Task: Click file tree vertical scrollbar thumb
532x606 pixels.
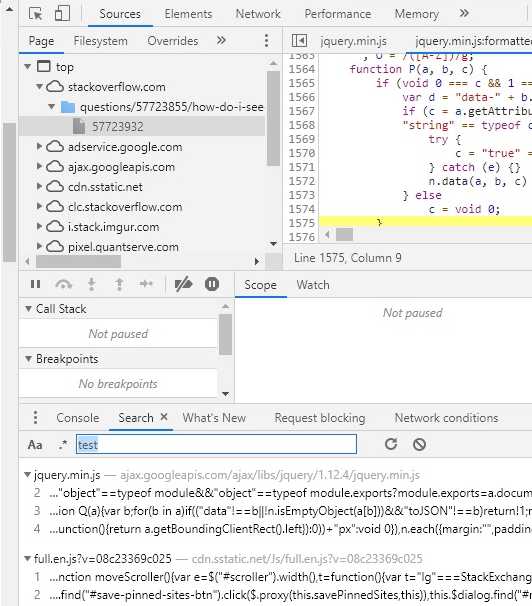Action: click(x=273, y=118)
